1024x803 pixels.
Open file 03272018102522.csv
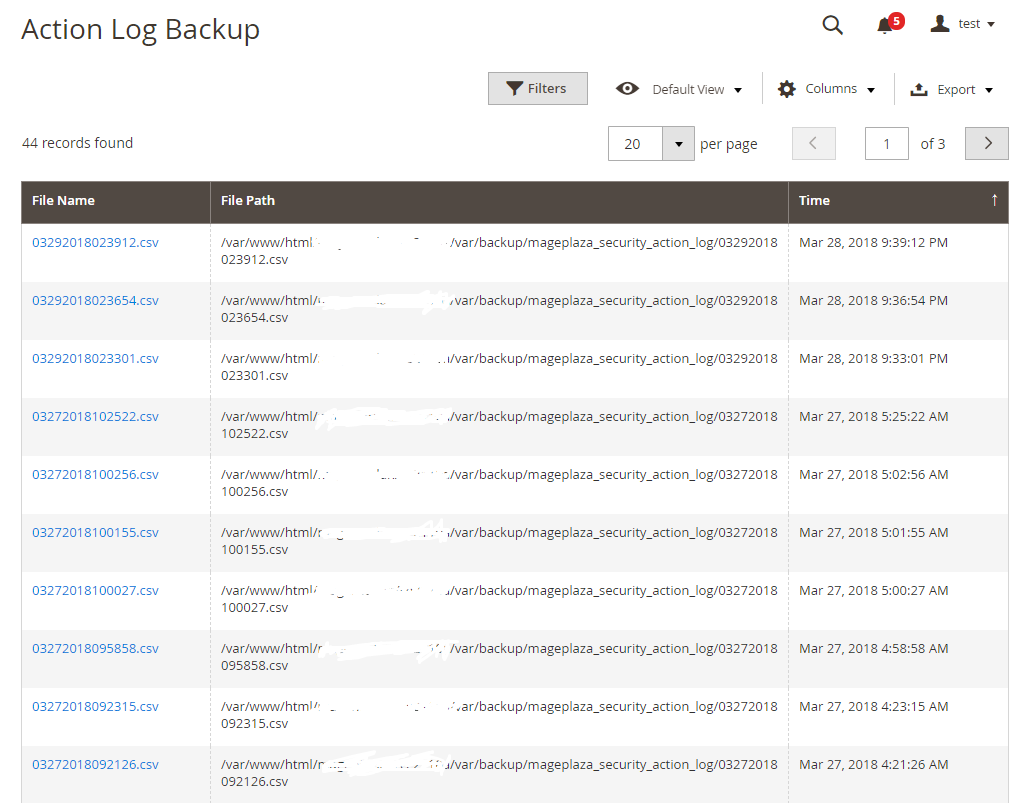click(95, 416)
